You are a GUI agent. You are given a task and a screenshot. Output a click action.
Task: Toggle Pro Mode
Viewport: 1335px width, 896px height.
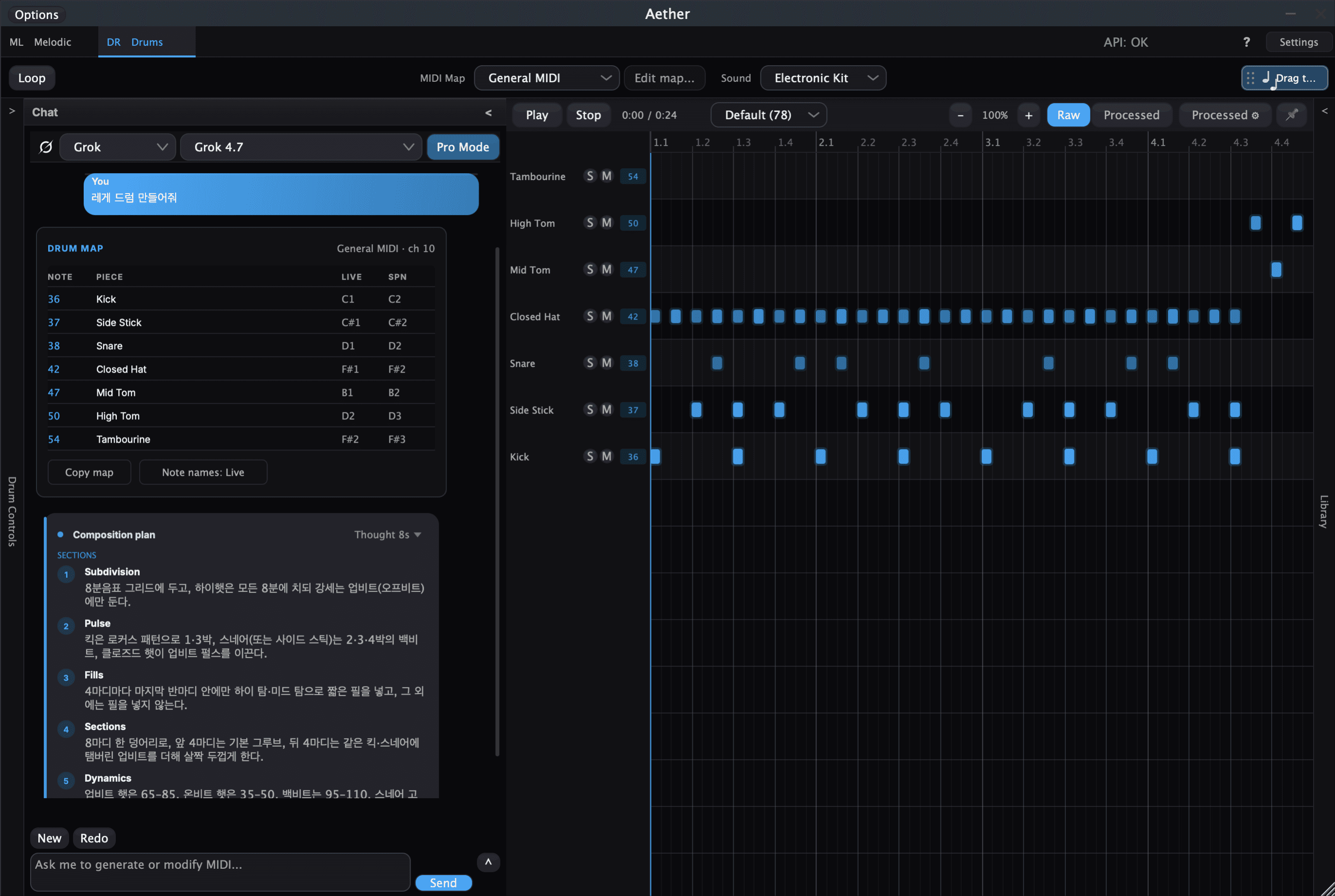coord(463,147)
